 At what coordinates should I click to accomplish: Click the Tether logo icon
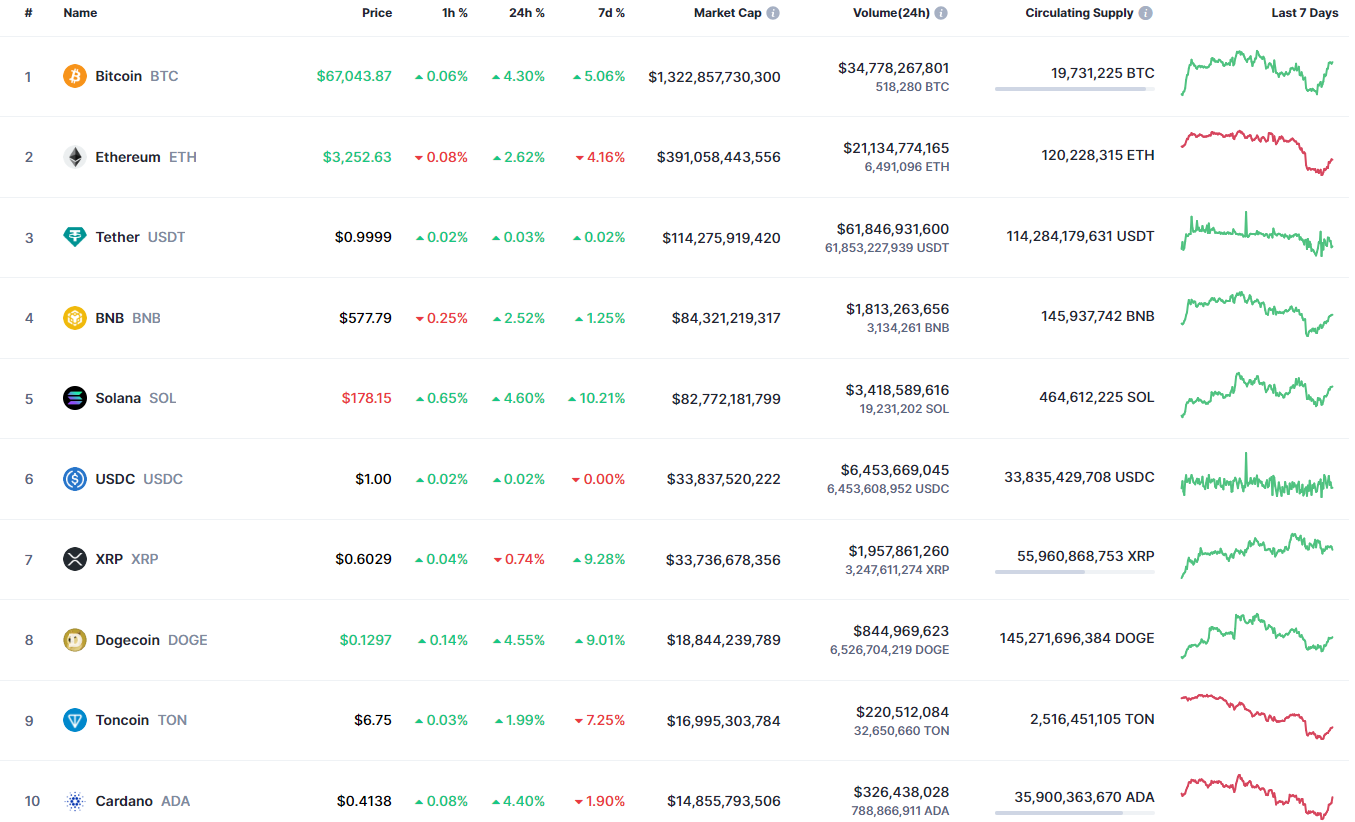[x=75, y=237]
